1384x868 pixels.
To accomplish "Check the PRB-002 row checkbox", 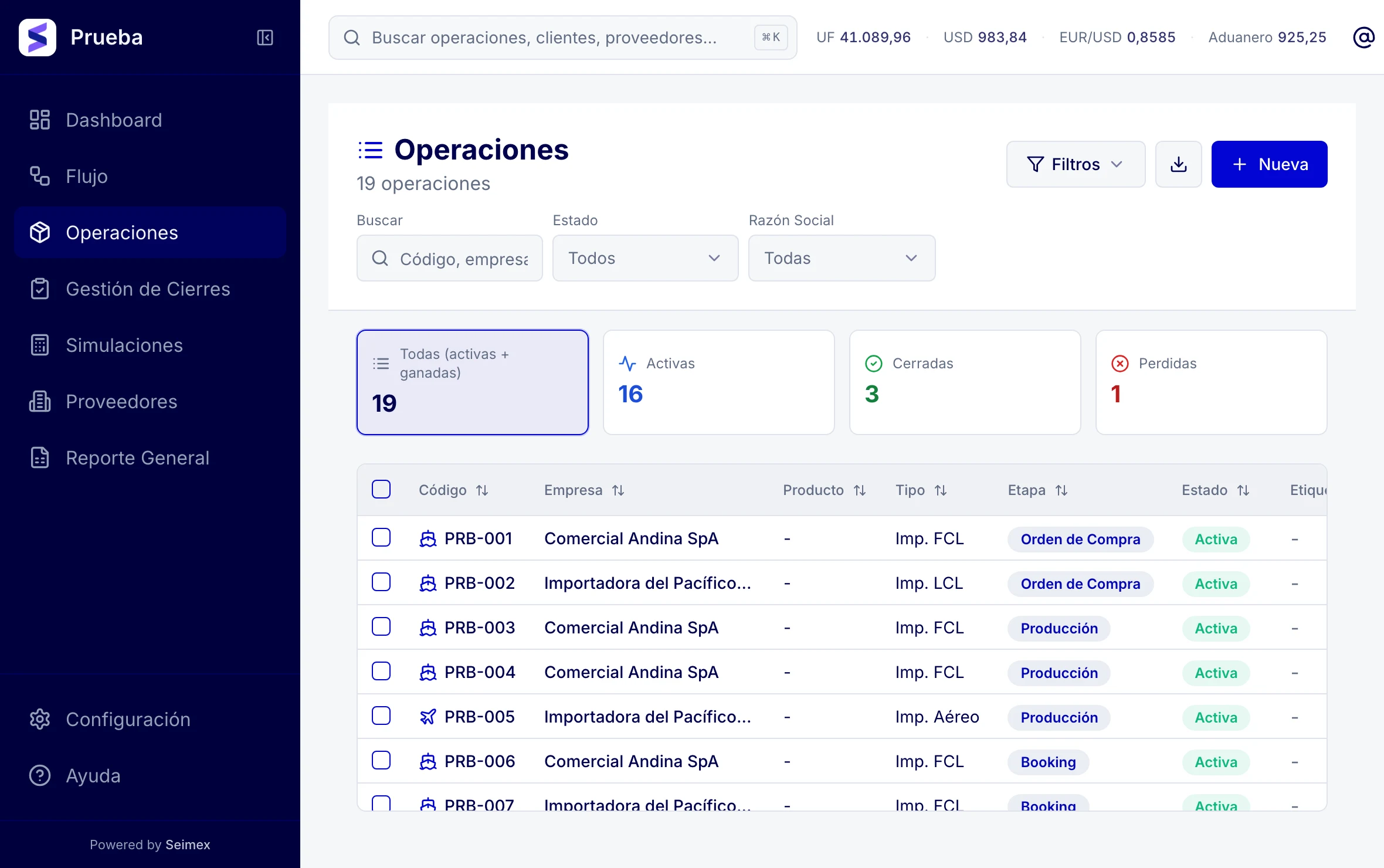I will pyautogui.click(x=381, y=582).
